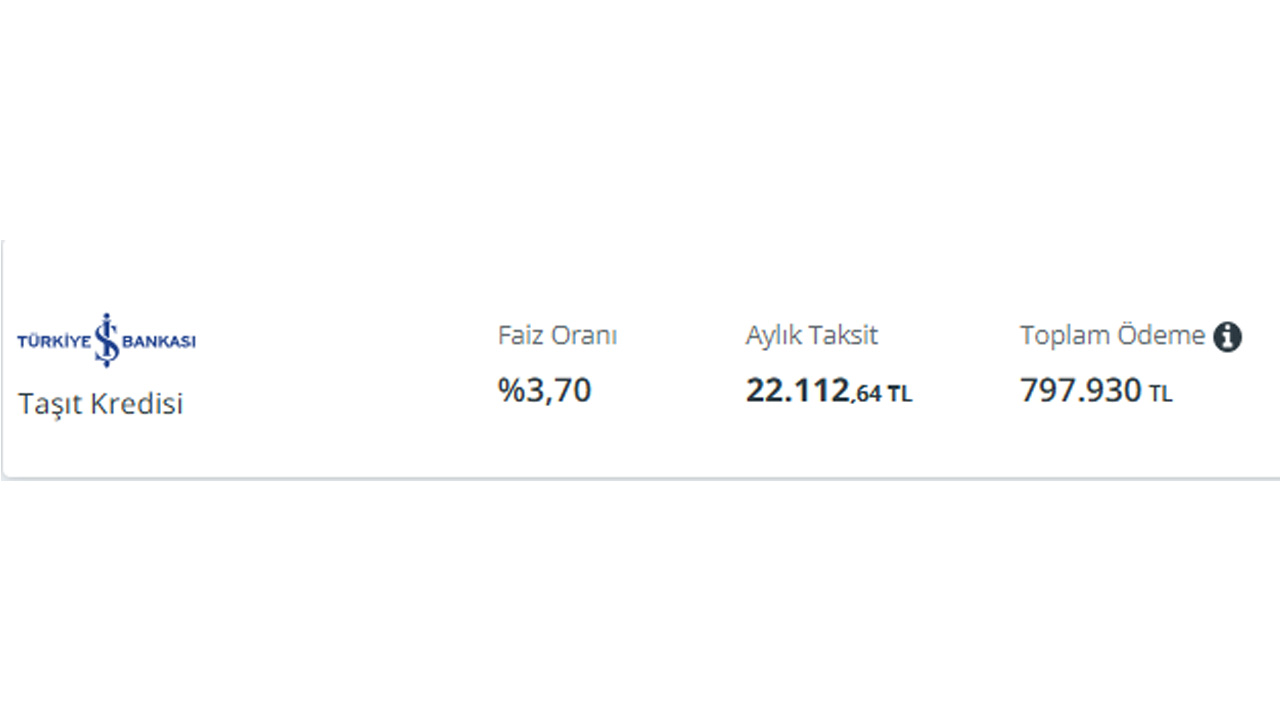The width and height of the screenshot is (1280, 720).
Task: Click the Faiz Oranı label
Action: point(557,336)
